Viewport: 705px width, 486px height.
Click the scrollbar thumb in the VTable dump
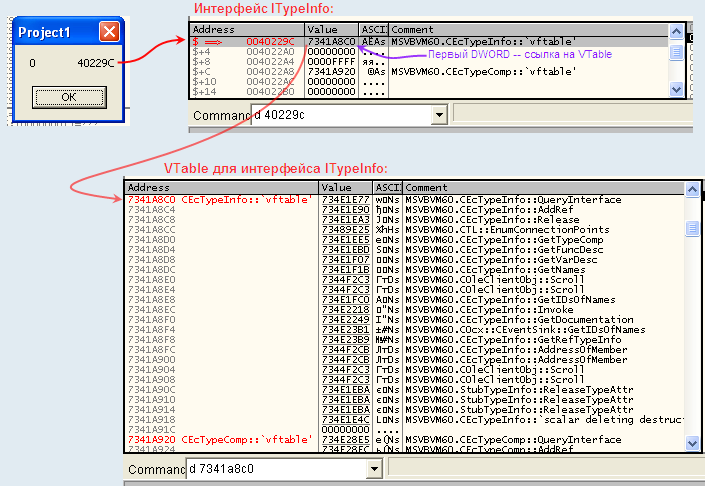(692, 229)
